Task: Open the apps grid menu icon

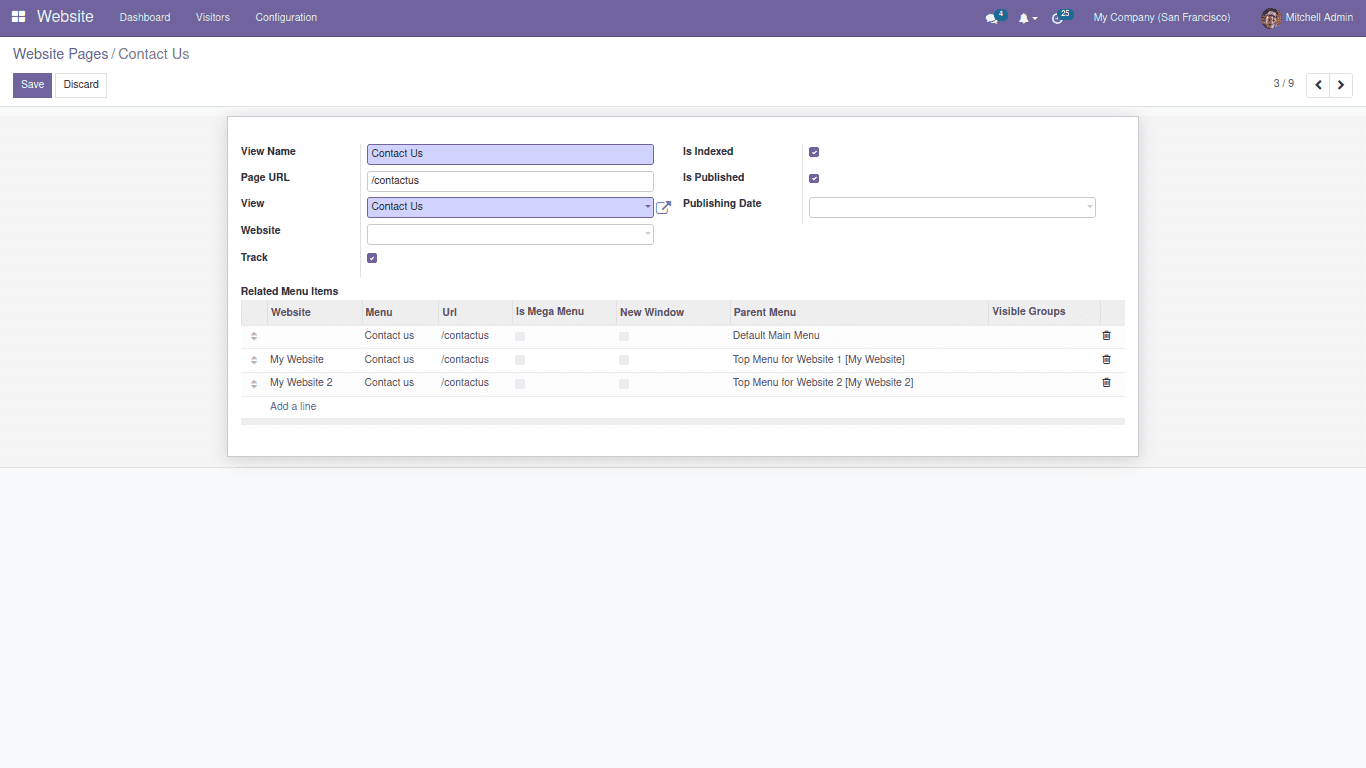Action: pos(19,17)
